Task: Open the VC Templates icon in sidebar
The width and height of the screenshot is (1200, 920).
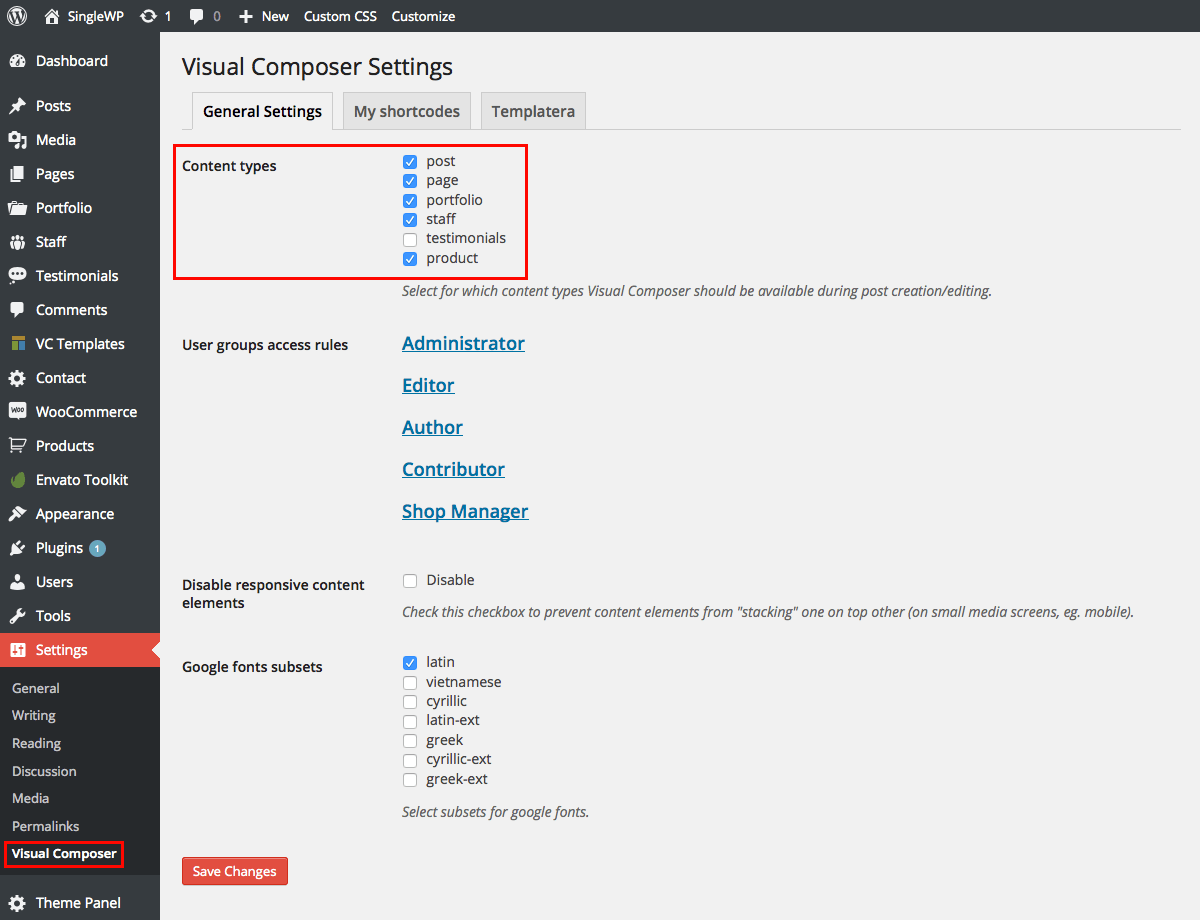Action: pos(17,344)
